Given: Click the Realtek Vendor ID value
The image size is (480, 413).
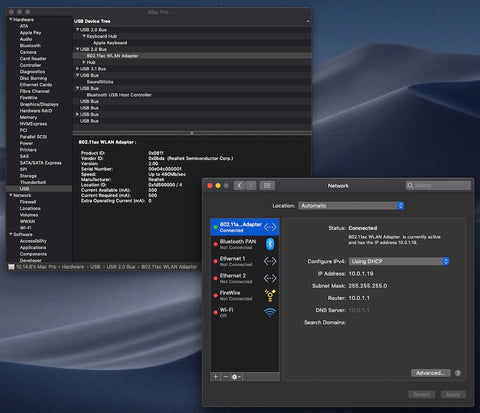Looking at the screenshot, I should click(191, 158).
